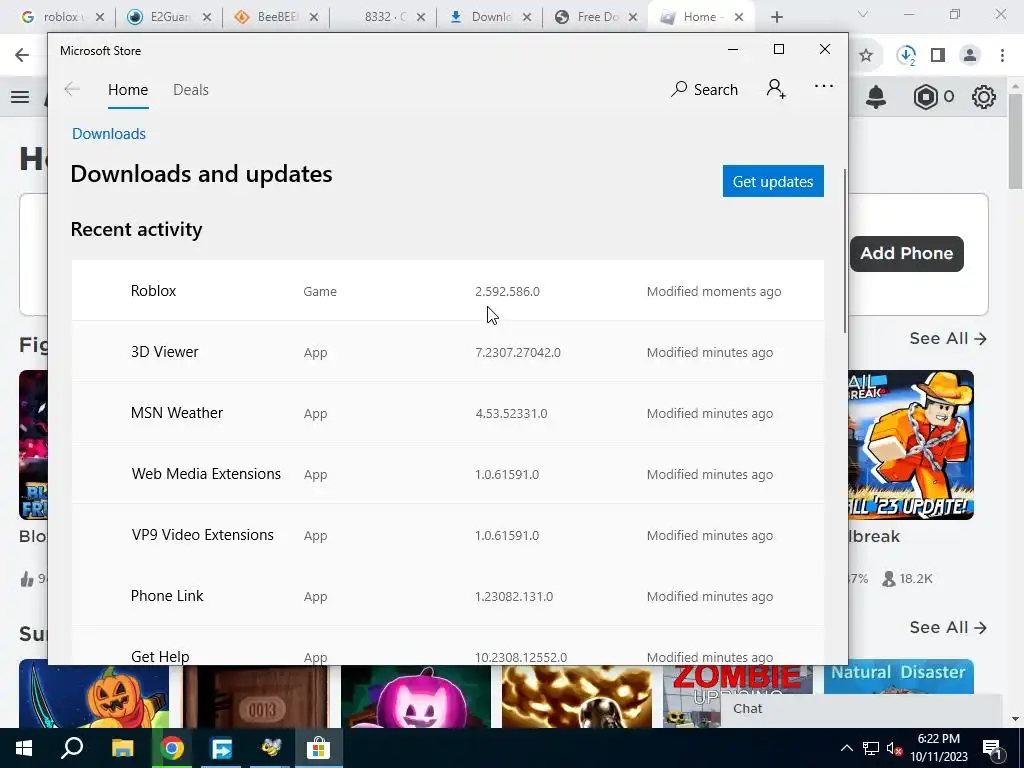Open Roblox site hamburger menu
Screen dimensions: 1024x768
[x=20, y=97]
